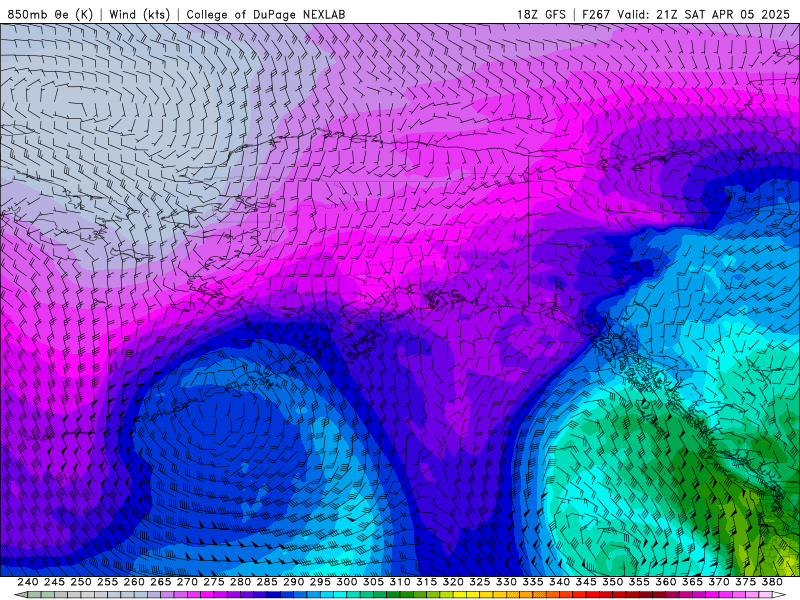Click the 290 value on the color scale
The width and height of the screenshot is (800, 600).
coord(293,582)
